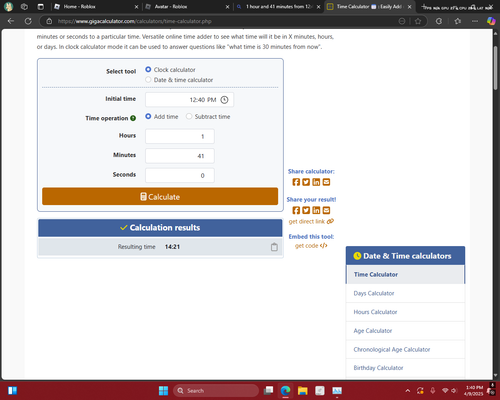Screen dimensions: 500x400
Task: Open browser Settings and more menu
Action: (x=475, y=21)
